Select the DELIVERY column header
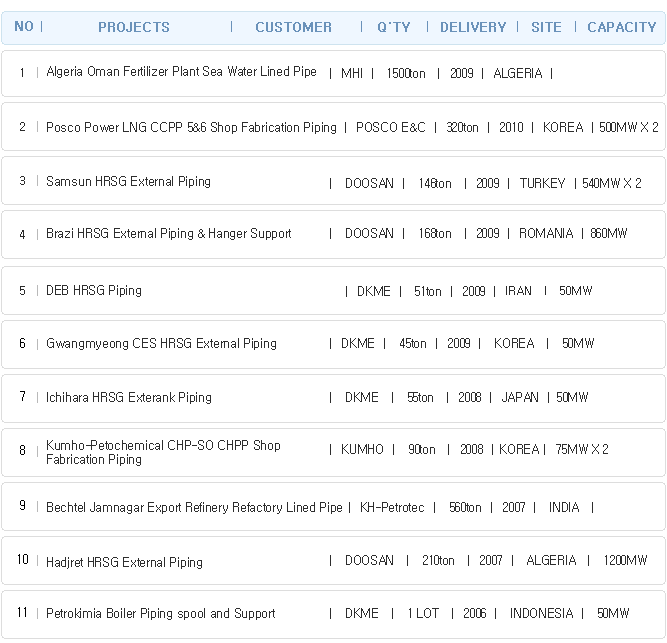The width and height of the screenshot is (667, 643). tap(473, 27)
